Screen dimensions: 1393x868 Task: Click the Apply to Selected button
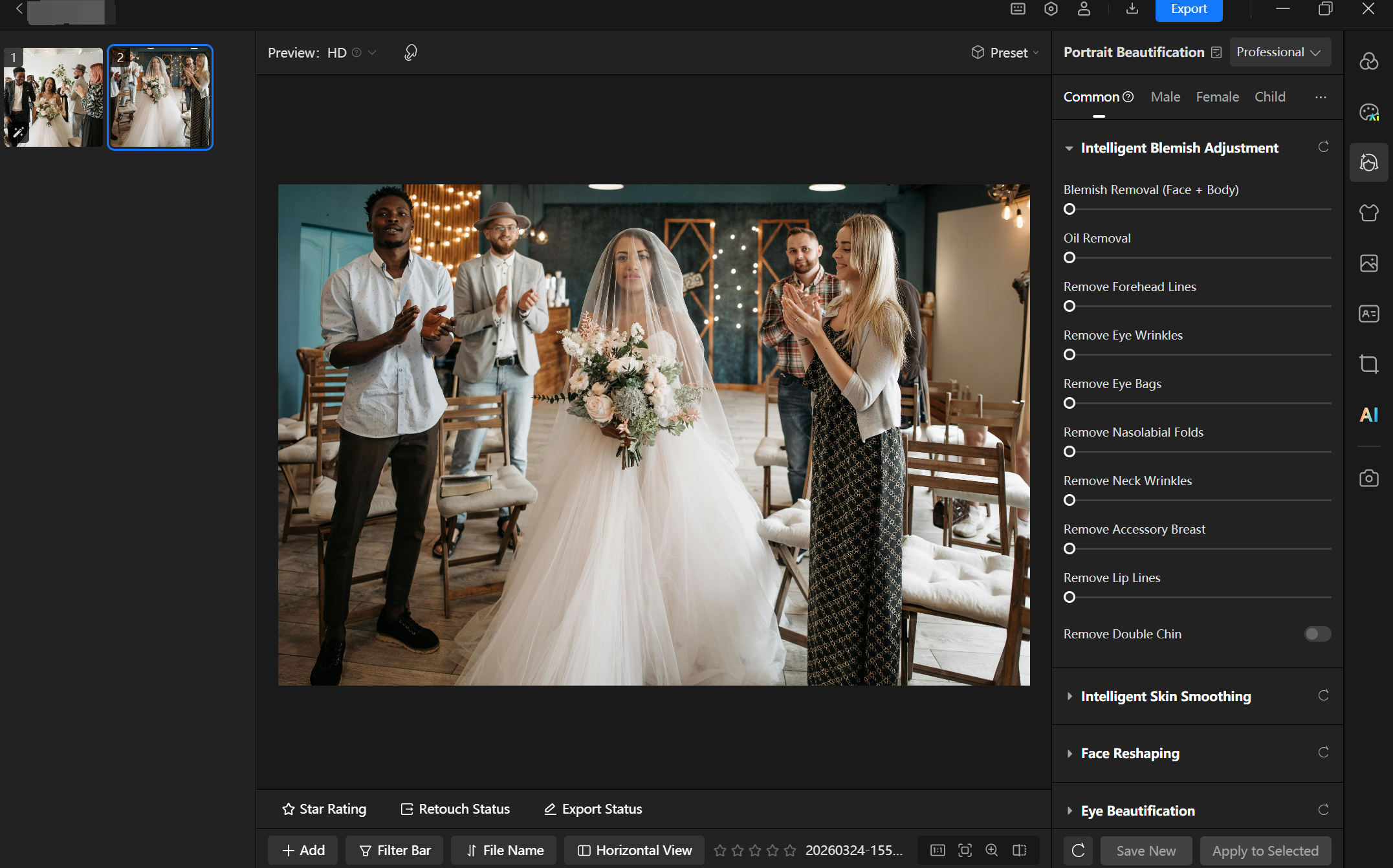click(x=1264, y=851)
